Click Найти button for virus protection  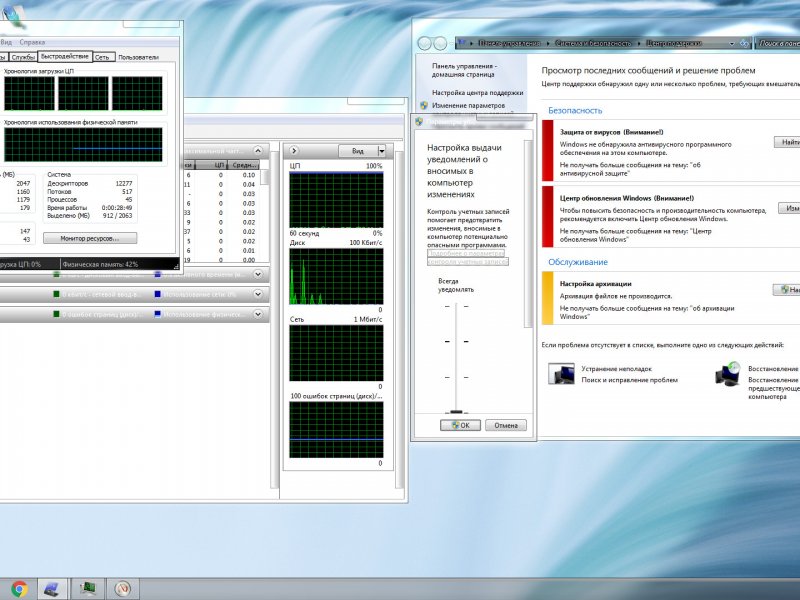(788, 142)
